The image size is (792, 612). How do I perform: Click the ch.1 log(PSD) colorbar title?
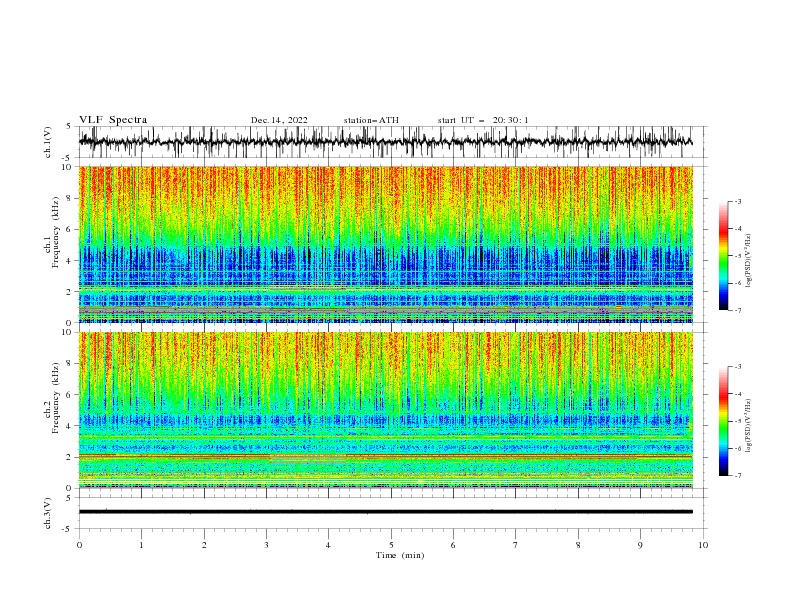[749, 261]
